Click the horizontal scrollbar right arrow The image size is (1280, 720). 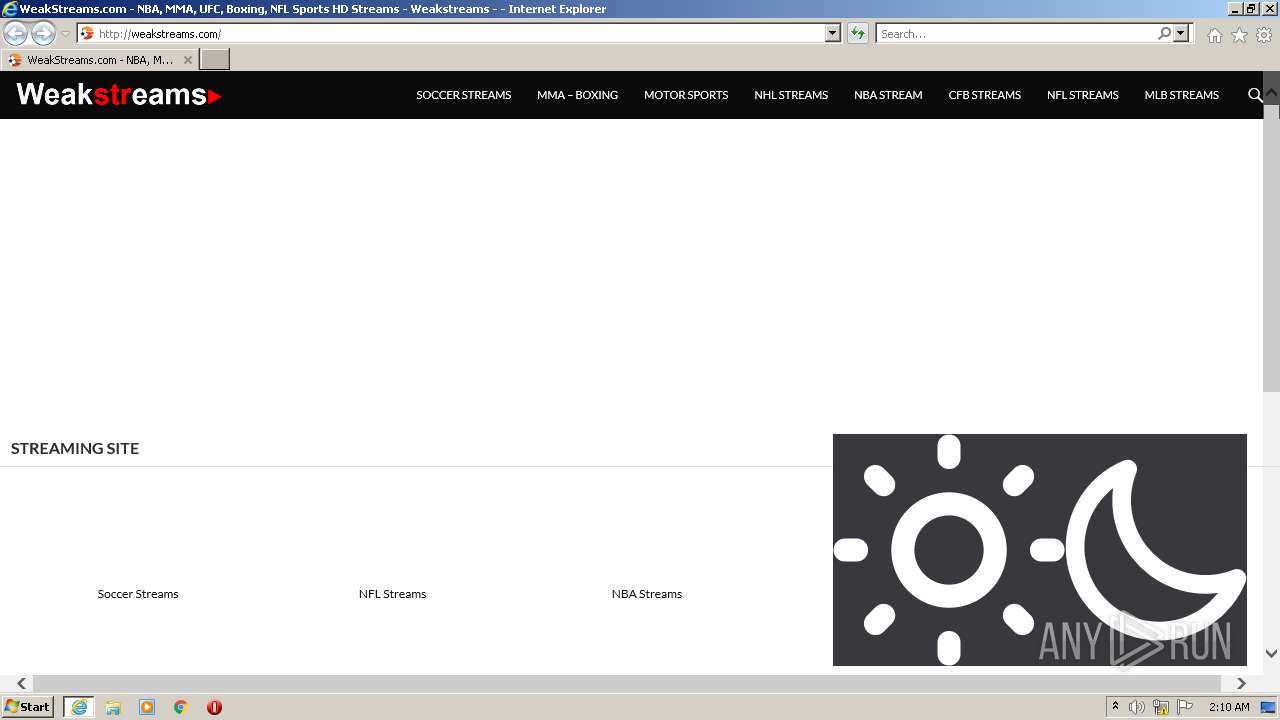[1241, 684]
